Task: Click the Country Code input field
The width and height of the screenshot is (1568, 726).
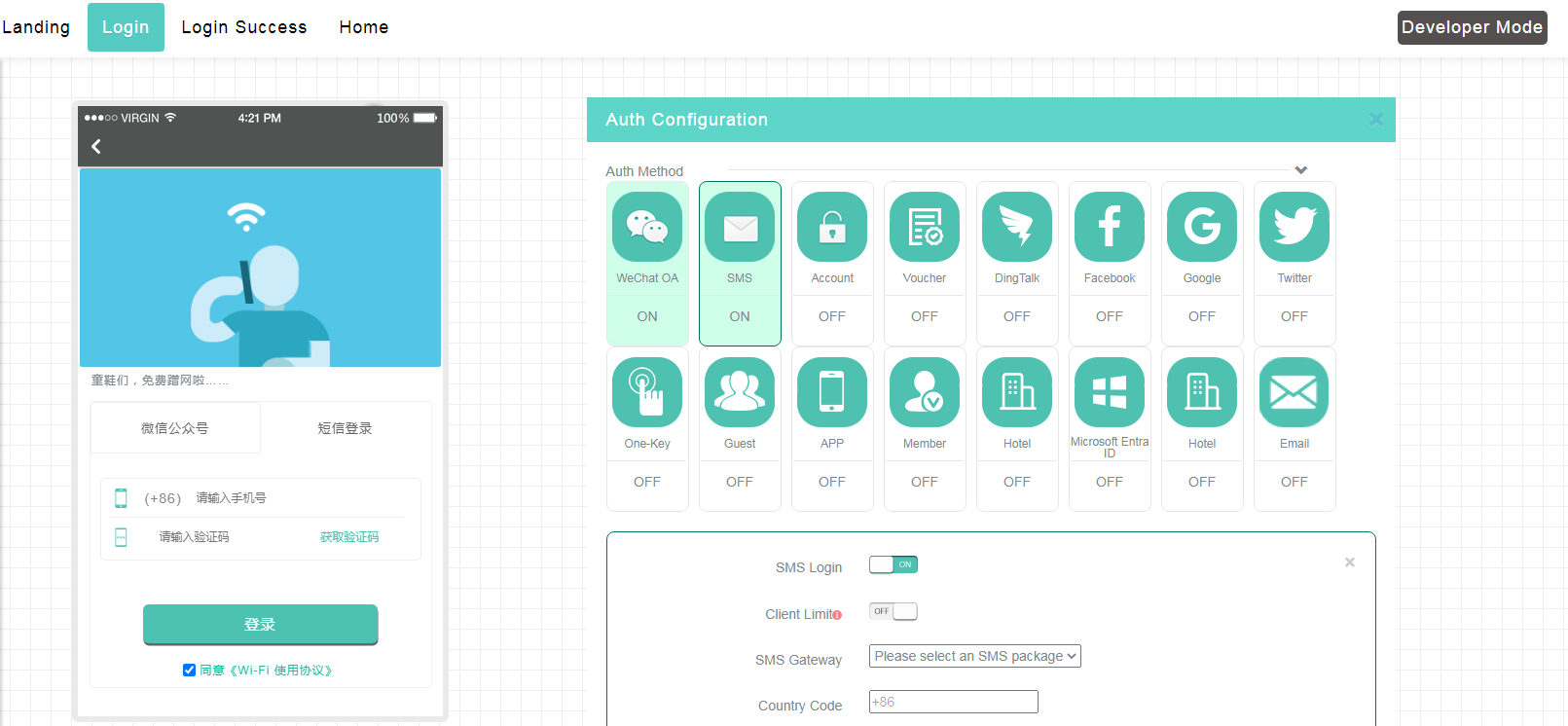Action: coord(954,702)
